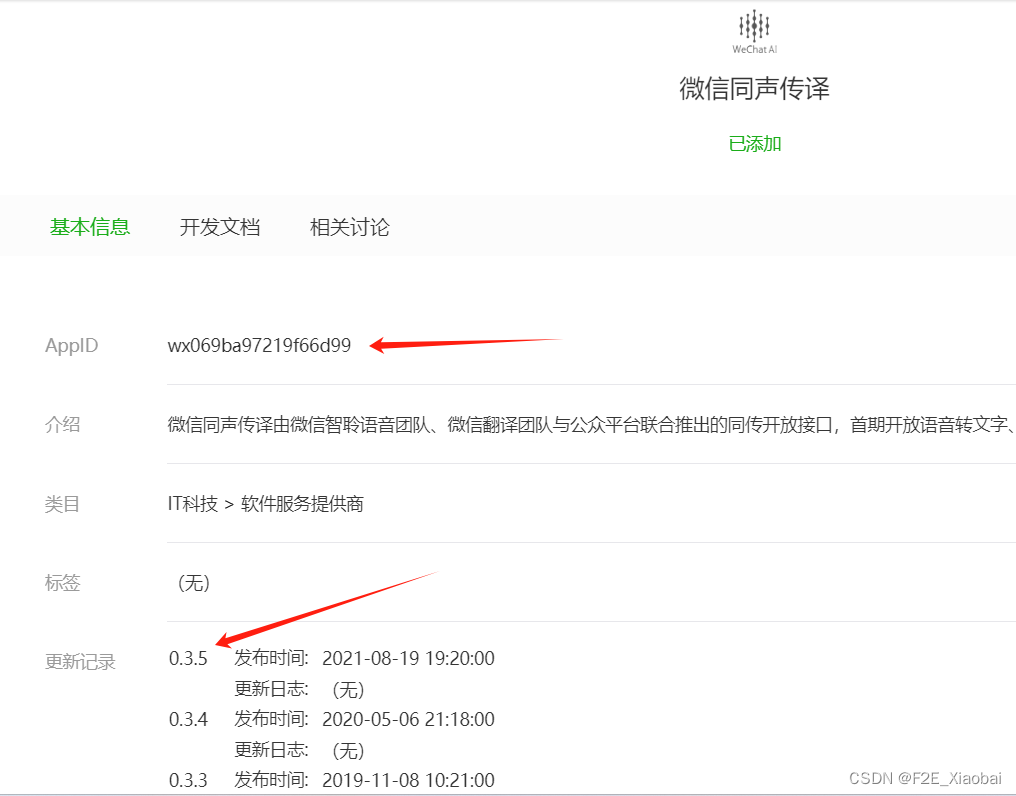Click the 介绍 field label
Screen dimensions: 1016x796
(x=62, y=425)
